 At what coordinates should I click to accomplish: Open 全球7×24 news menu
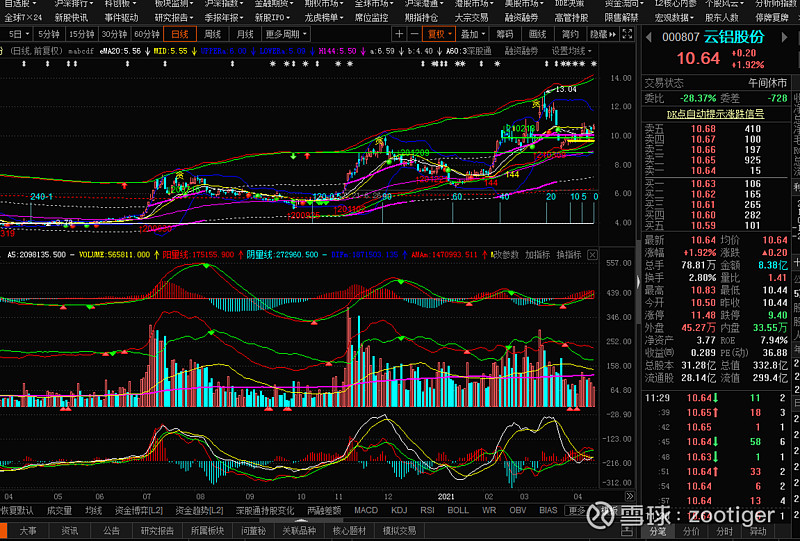point(23,17)
